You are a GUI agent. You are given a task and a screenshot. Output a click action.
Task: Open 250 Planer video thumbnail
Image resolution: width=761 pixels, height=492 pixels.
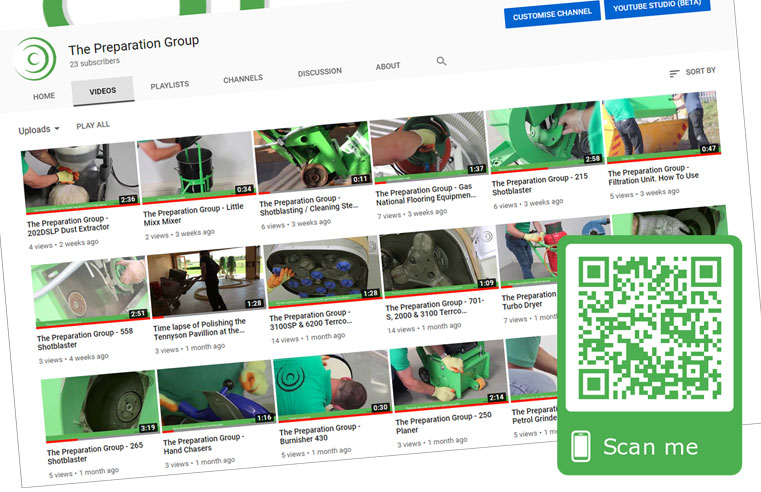(448, 375)
